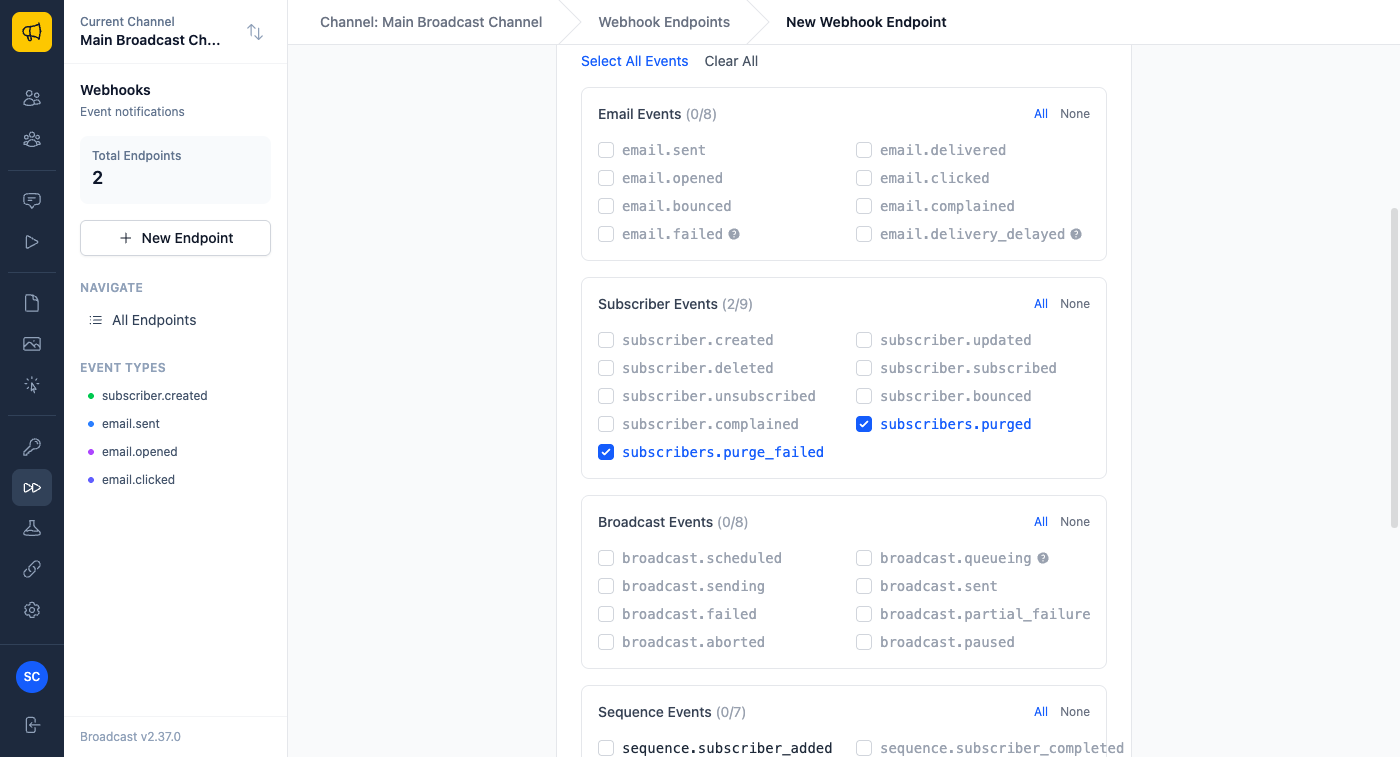This screenshot has height=757, width=1400.
Task: Select the fast-forward webhooks icon
Action: tap(32, 488)
